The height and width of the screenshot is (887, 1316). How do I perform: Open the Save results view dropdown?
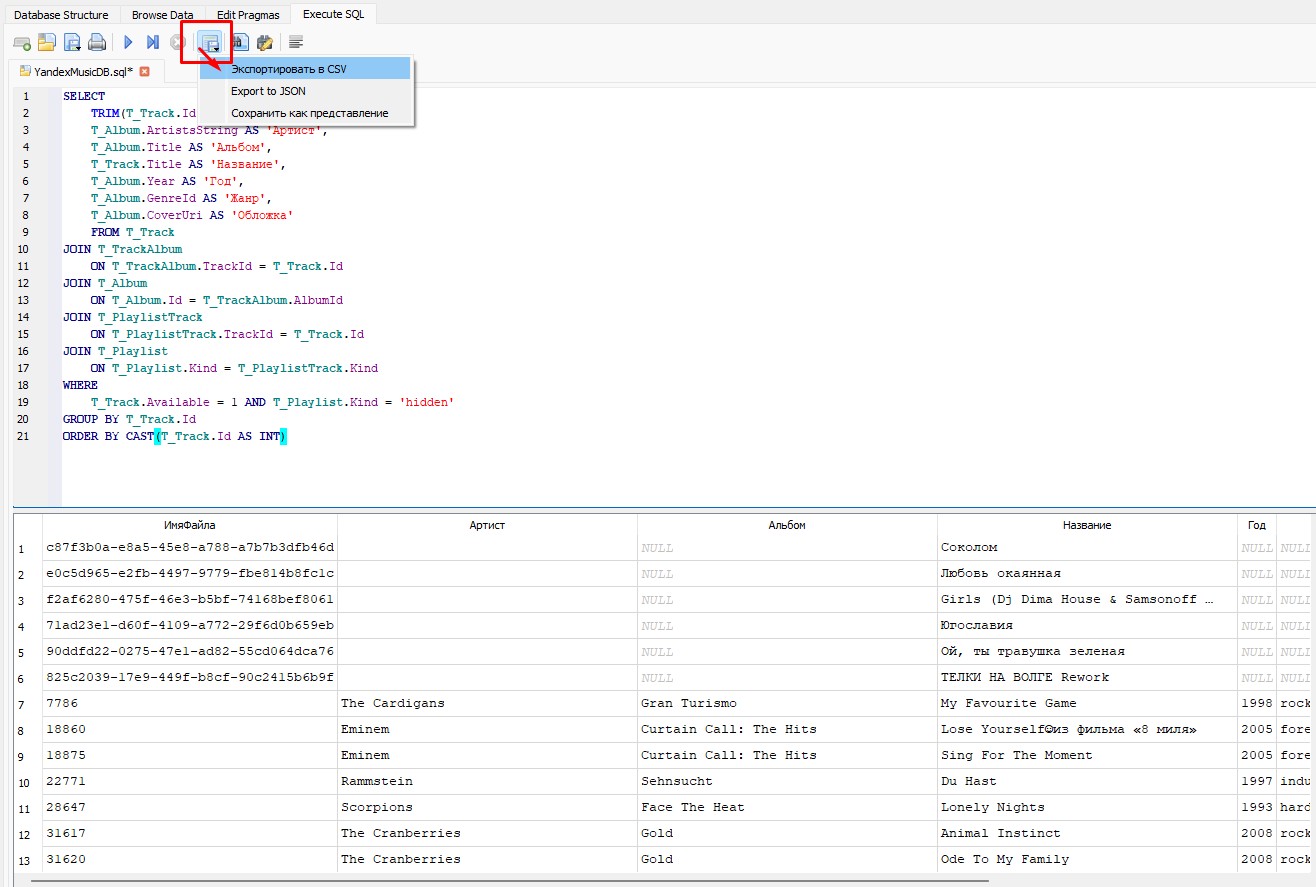210,42
